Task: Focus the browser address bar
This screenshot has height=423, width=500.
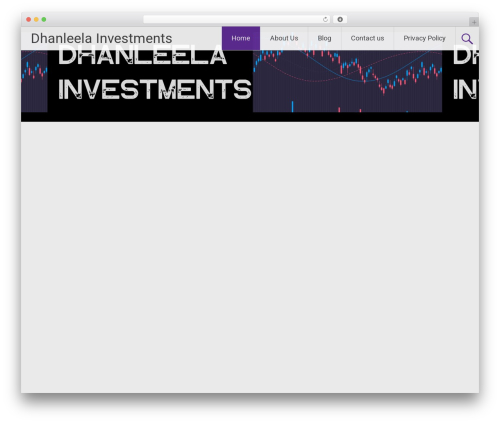Action: coord(237,20)
